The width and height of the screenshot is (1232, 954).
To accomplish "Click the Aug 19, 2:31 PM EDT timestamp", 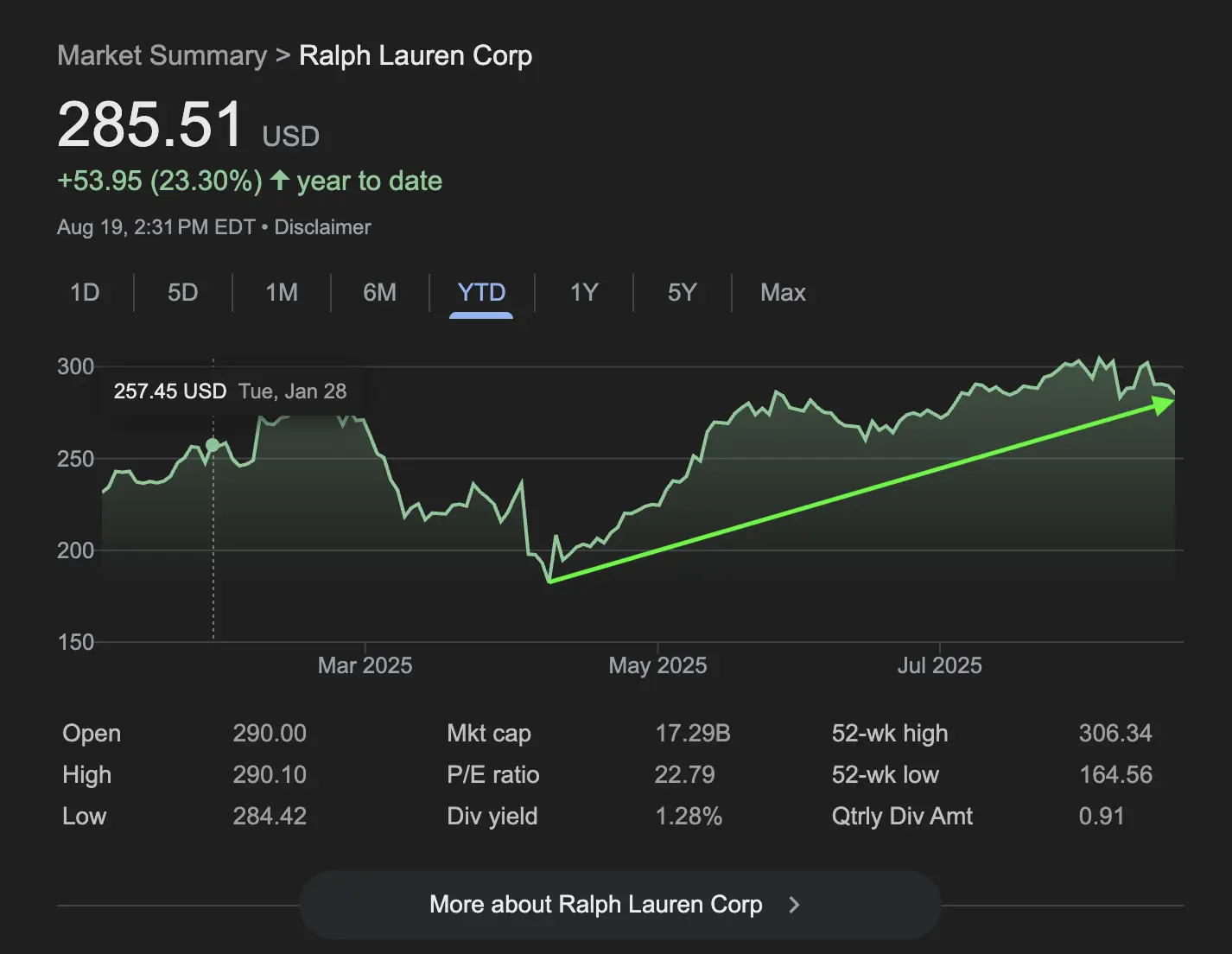I will 156,227.
